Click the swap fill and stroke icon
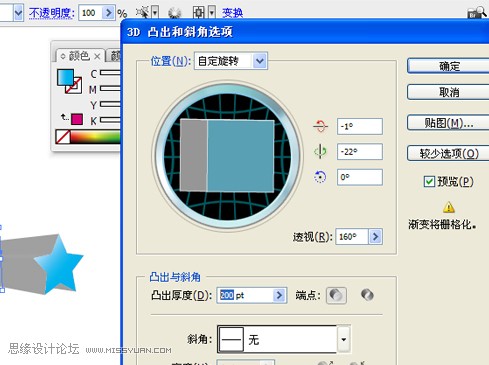Image resolution: width=489 pixels, height=365 pixels. (x=64, y=117)
